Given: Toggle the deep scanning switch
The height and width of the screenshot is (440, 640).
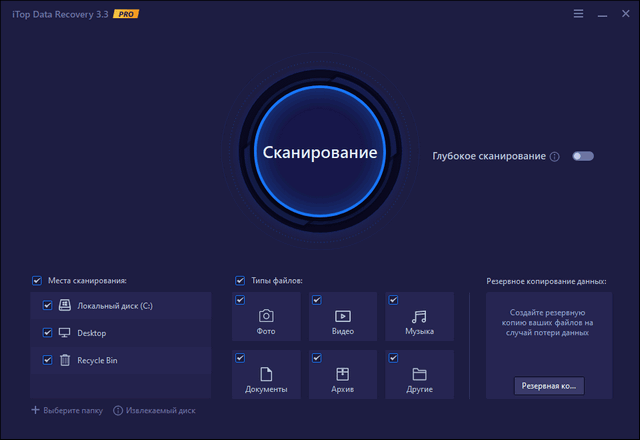Looking at the screenshot, I should pos(582,156).
